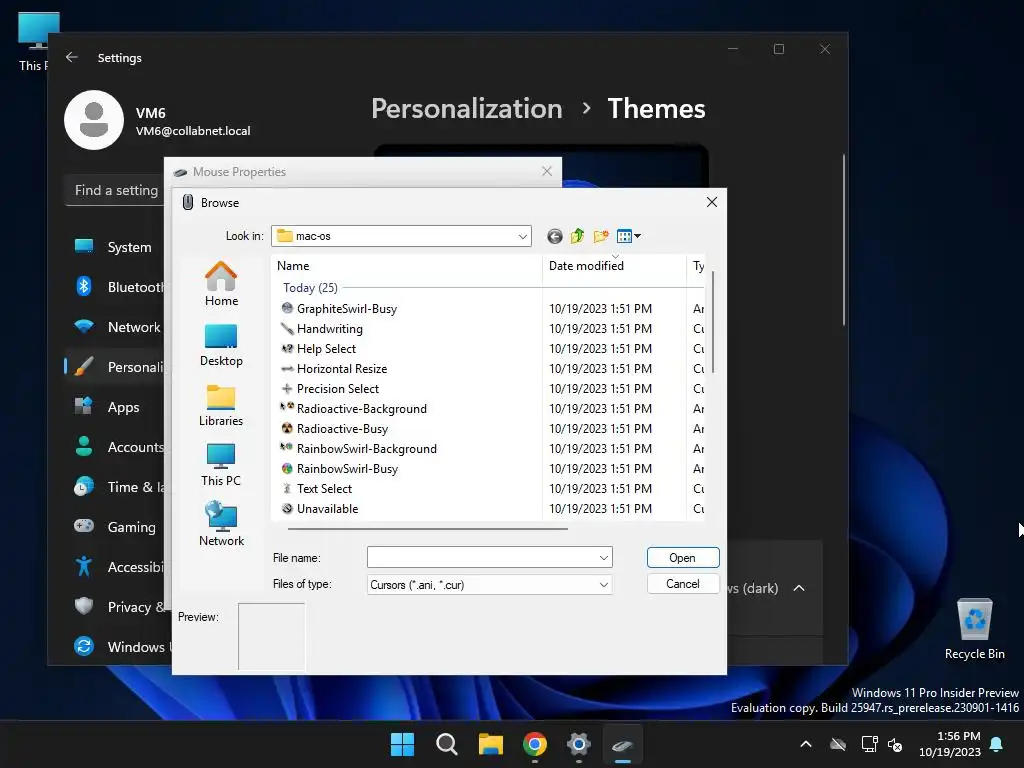The width and height of the screenshot is (1024, 768).
Task: Open Gaming in Settings sidebar
Action: click(x=113, y=526)
